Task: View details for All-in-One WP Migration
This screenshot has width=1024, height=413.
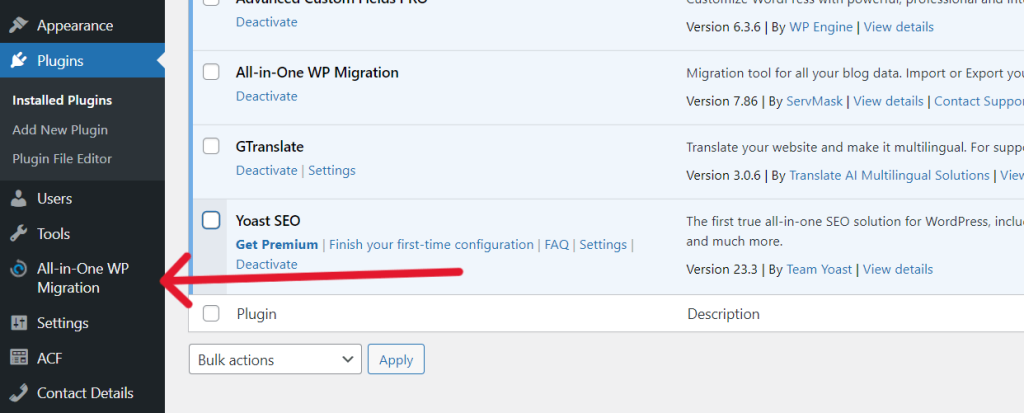Action: pos(888,101)
